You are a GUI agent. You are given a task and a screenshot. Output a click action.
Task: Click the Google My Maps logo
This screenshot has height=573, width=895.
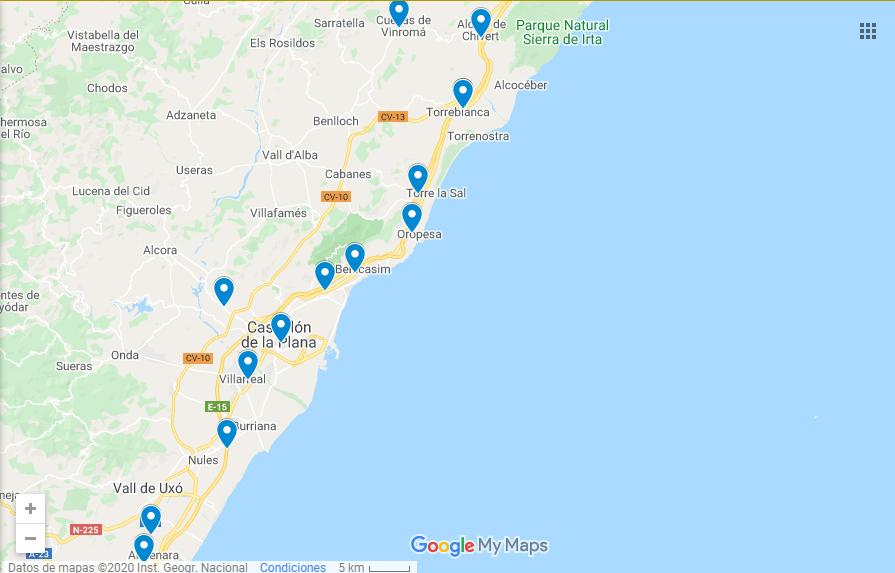[x=479, y=546]
